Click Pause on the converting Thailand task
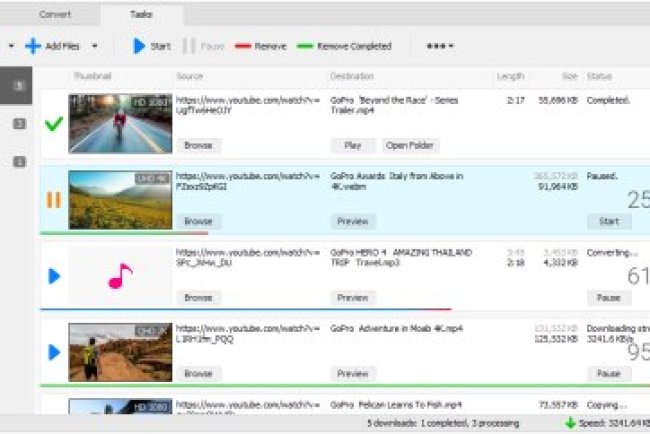Viewport: 650px width, 434px height. click(609, 298)
